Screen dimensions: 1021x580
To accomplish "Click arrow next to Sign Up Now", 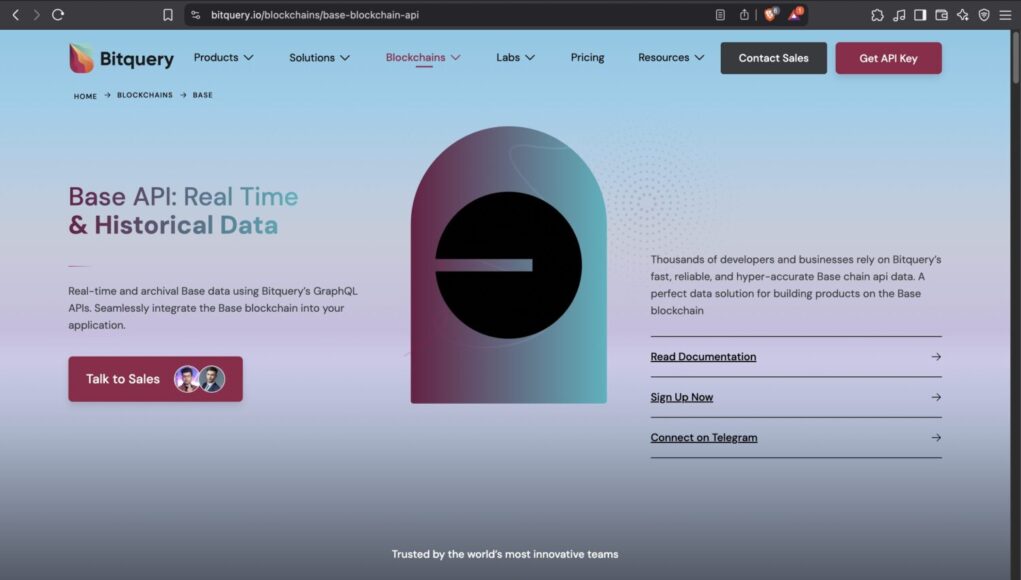I will pos(936,397).
